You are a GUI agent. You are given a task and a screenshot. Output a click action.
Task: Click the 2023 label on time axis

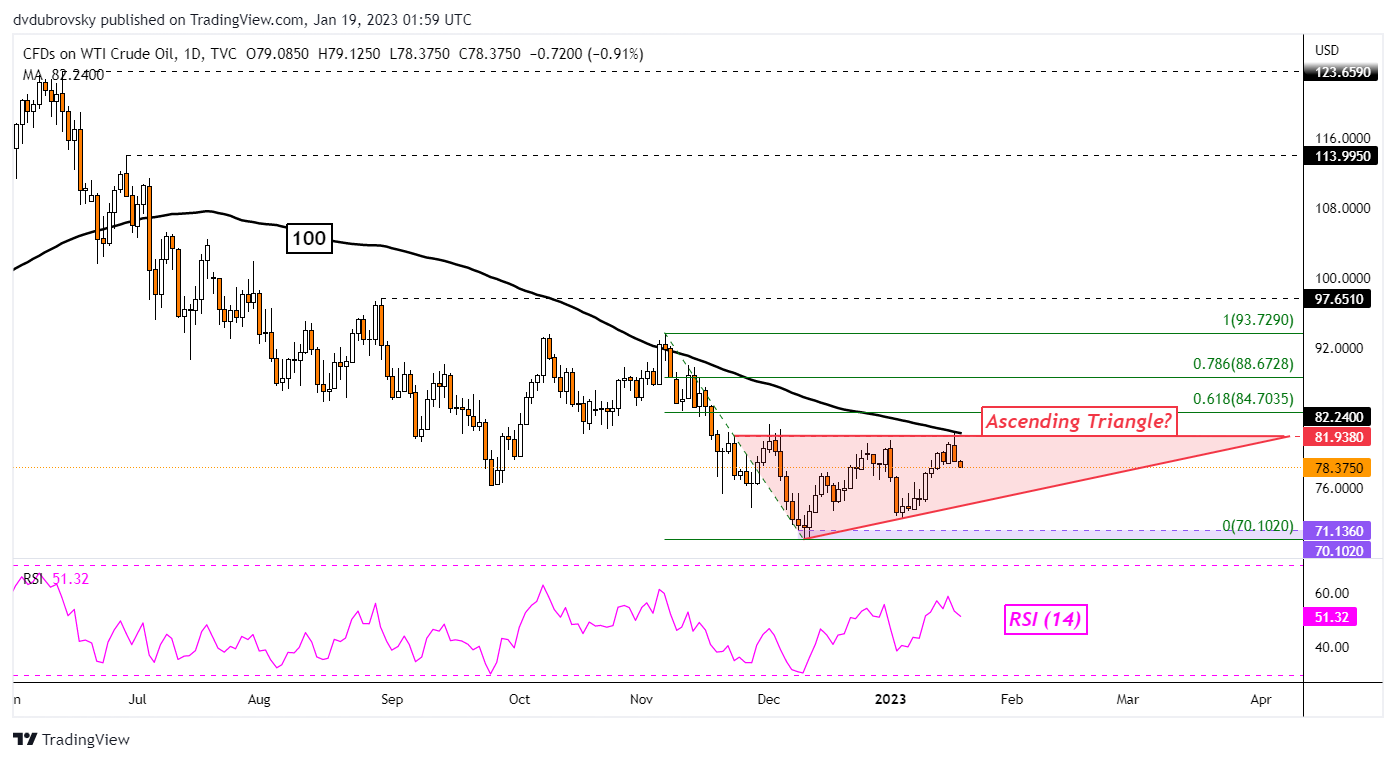[x=890, y=701]
